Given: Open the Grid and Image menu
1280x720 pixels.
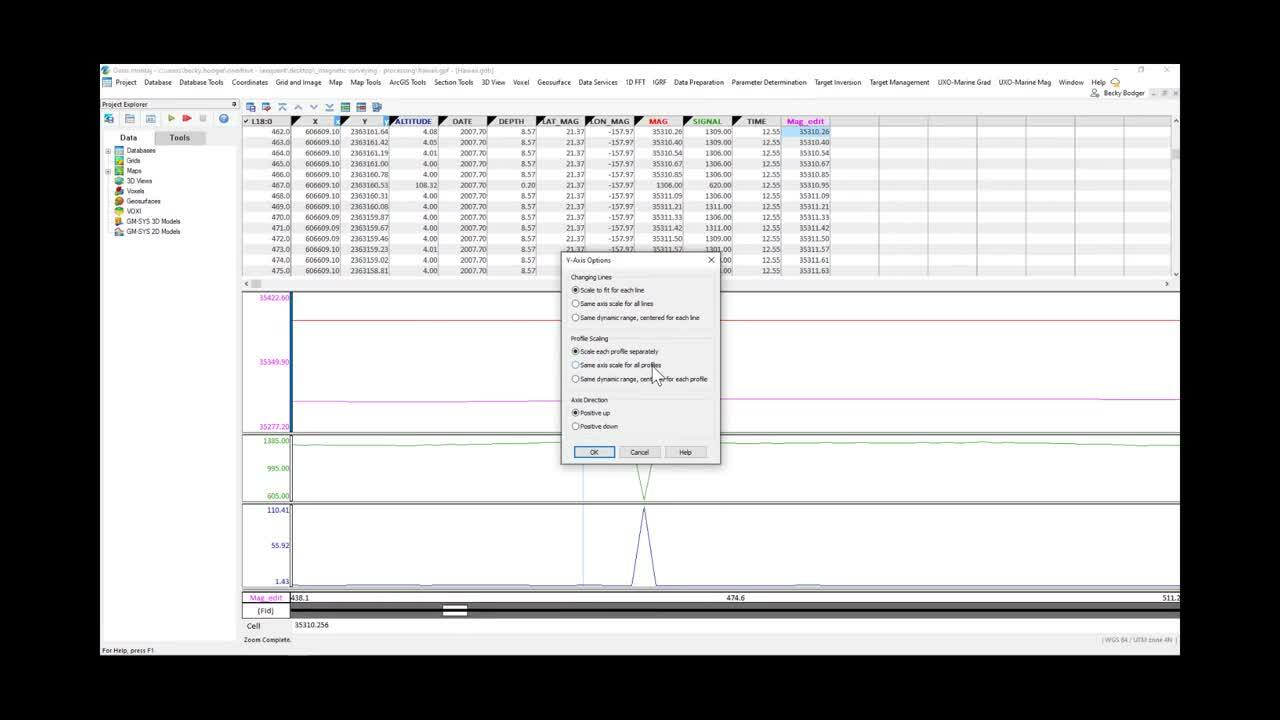Looking at the screenshot, I should pyautogui.click(x=299, y=82).
